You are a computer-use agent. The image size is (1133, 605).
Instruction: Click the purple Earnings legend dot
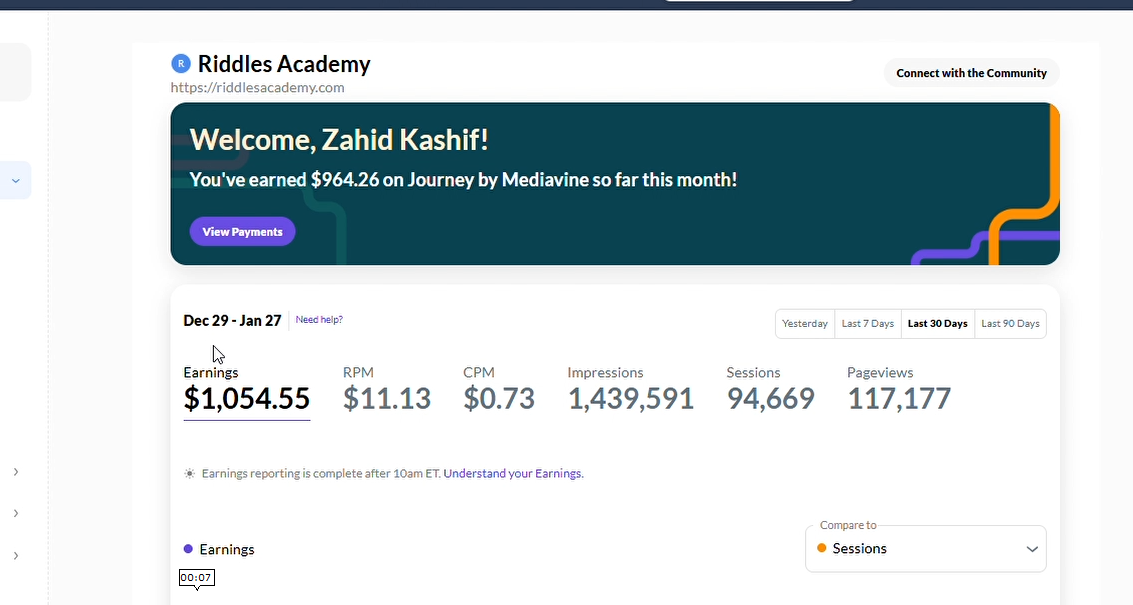pos(188,549)
